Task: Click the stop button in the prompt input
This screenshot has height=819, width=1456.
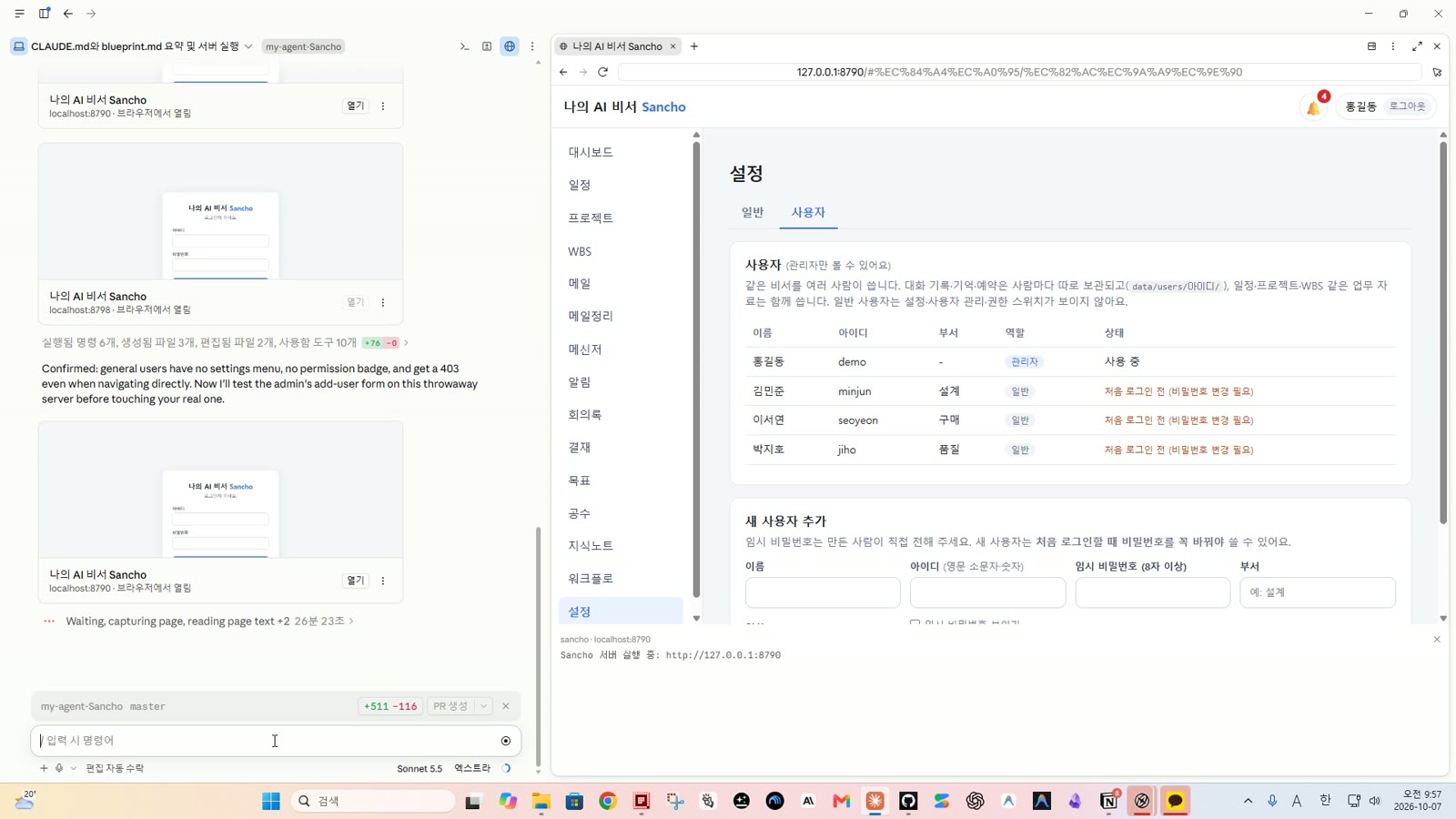Action: click(506, 741)
